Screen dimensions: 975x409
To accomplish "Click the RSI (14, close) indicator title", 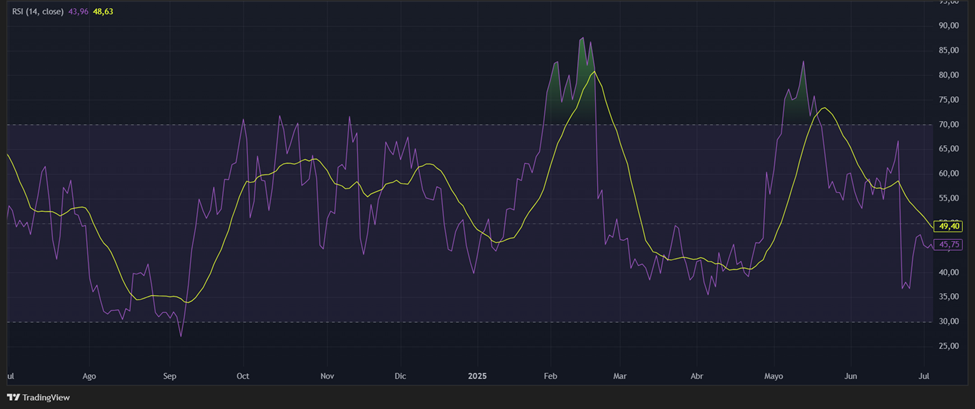I will coord(38,11).
